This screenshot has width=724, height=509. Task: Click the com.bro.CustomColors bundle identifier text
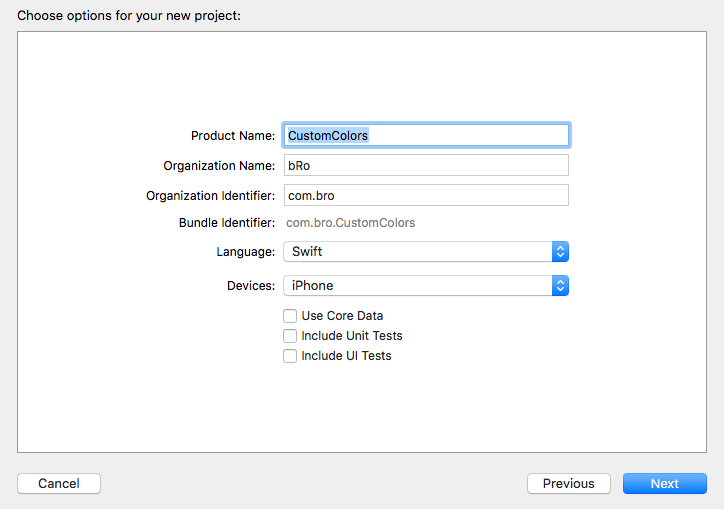tap(351, 223)
